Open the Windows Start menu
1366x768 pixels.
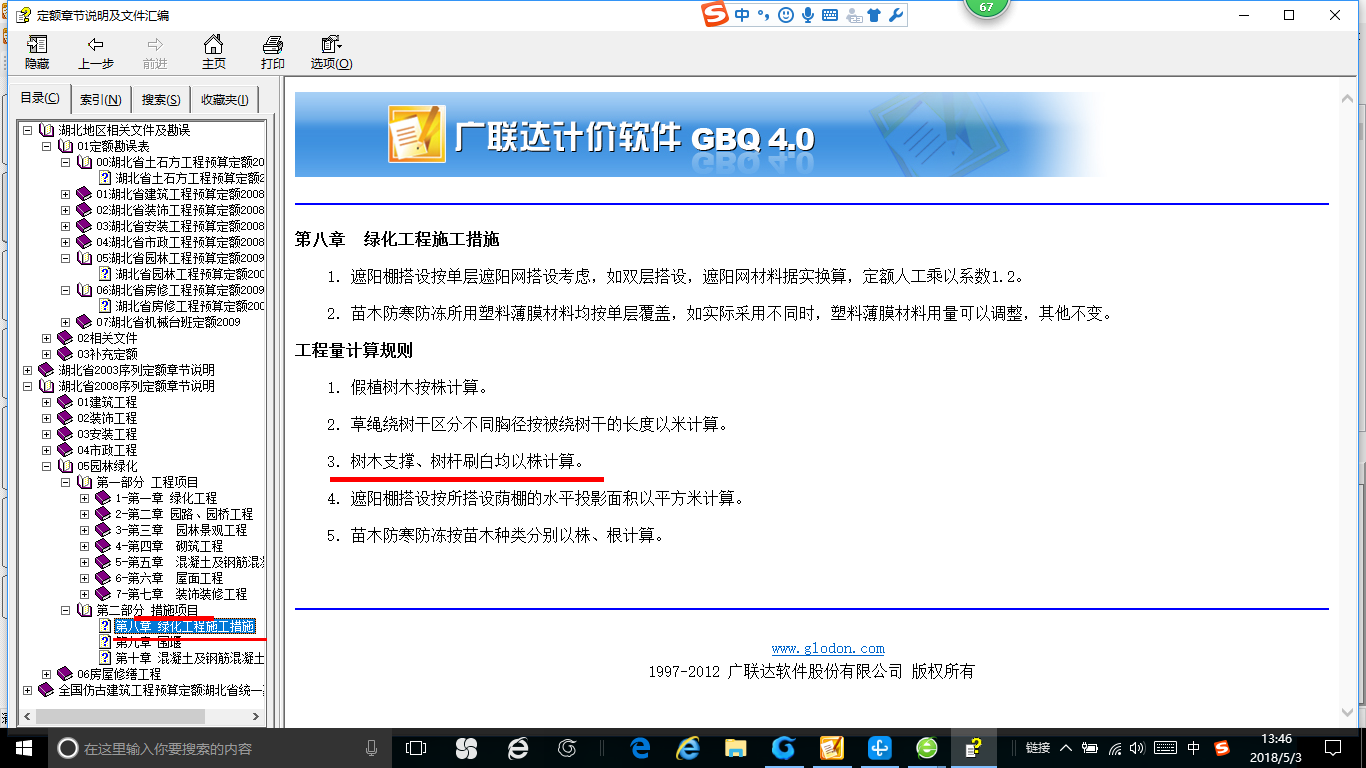point(22,748)
